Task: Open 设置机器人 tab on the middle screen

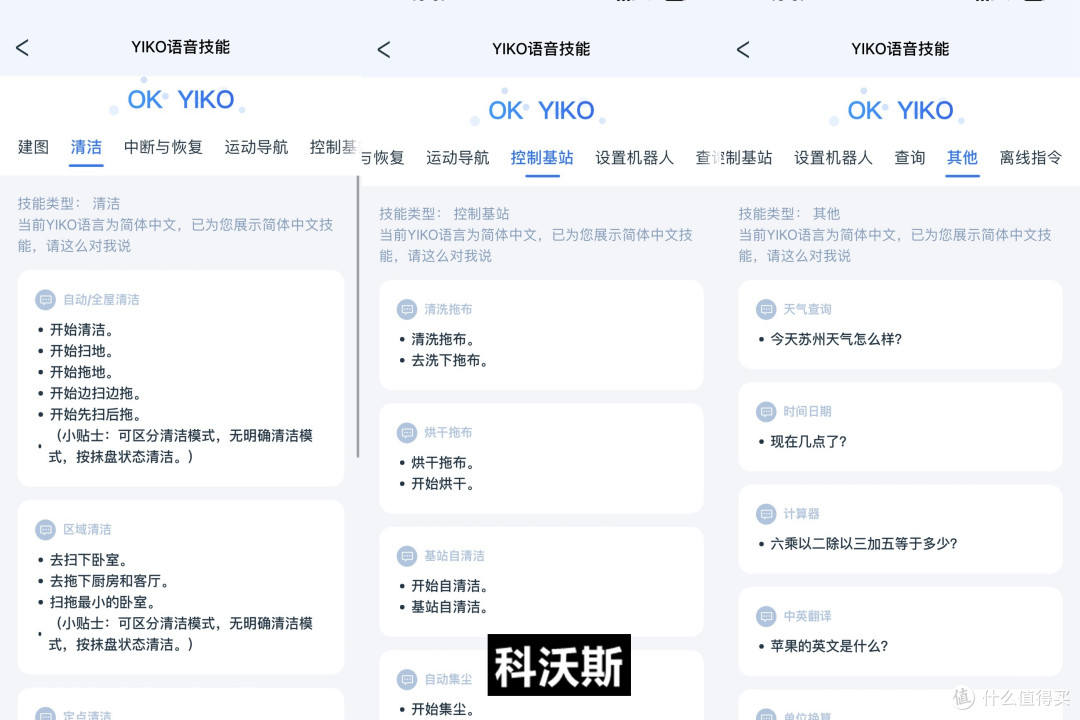Action: pyautogui.click(x=634, y=158)
